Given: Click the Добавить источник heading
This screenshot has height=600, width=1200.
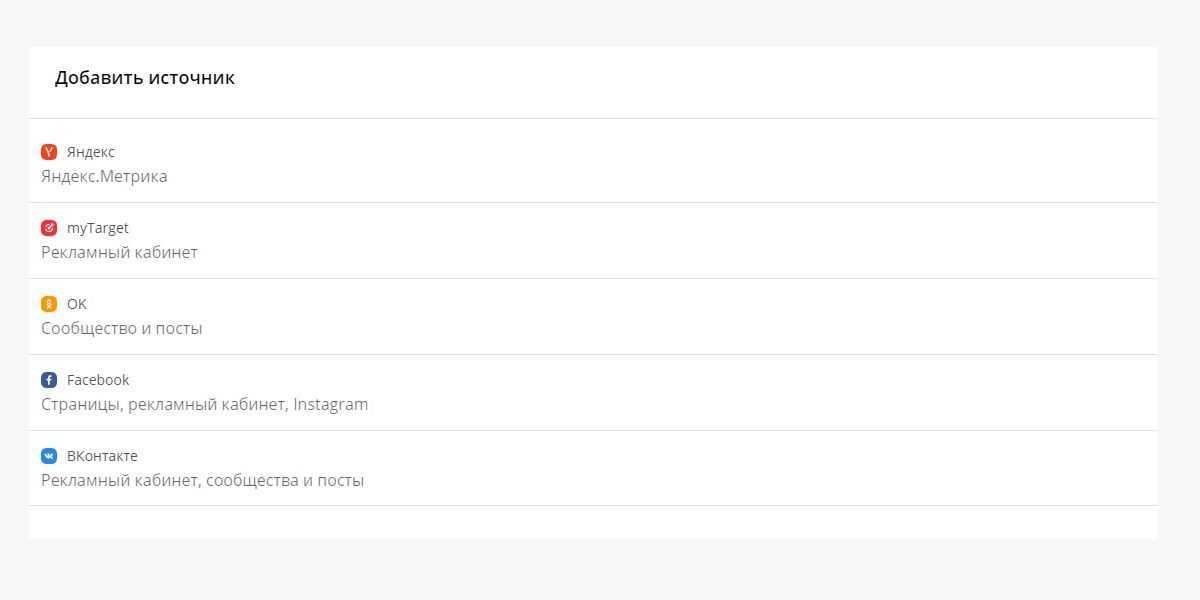Looking at the screenshot, I should pos(145,78).
